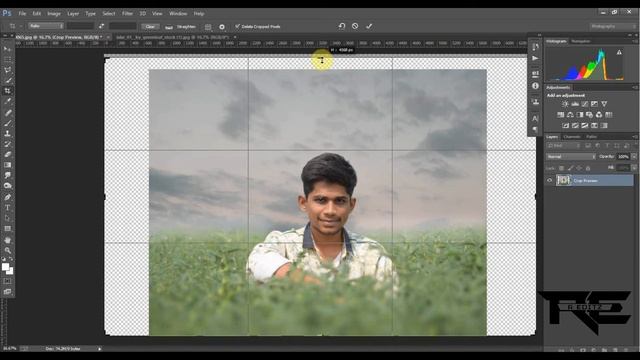Viewport: 640px width, 360px height.
Task: Select the Lasso tool
Action: point(7,70)
